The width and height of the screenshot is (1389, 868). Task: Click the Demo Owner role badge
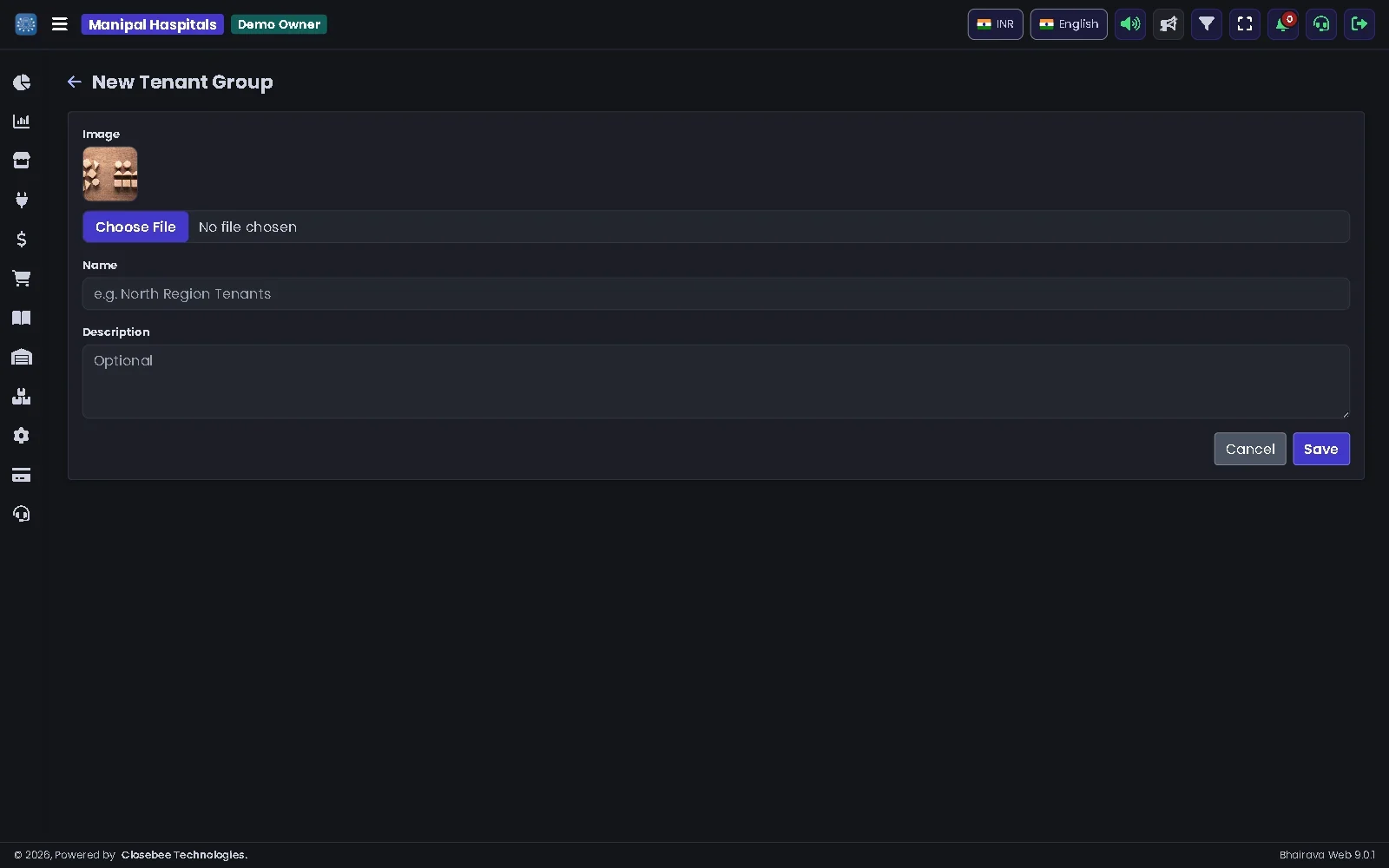tap(279, 24)
